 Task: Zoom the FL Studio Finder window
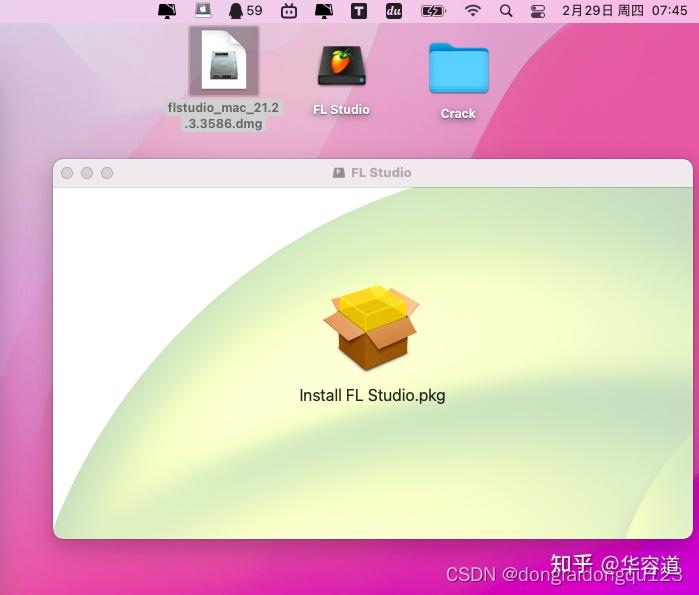click(107, 173)
